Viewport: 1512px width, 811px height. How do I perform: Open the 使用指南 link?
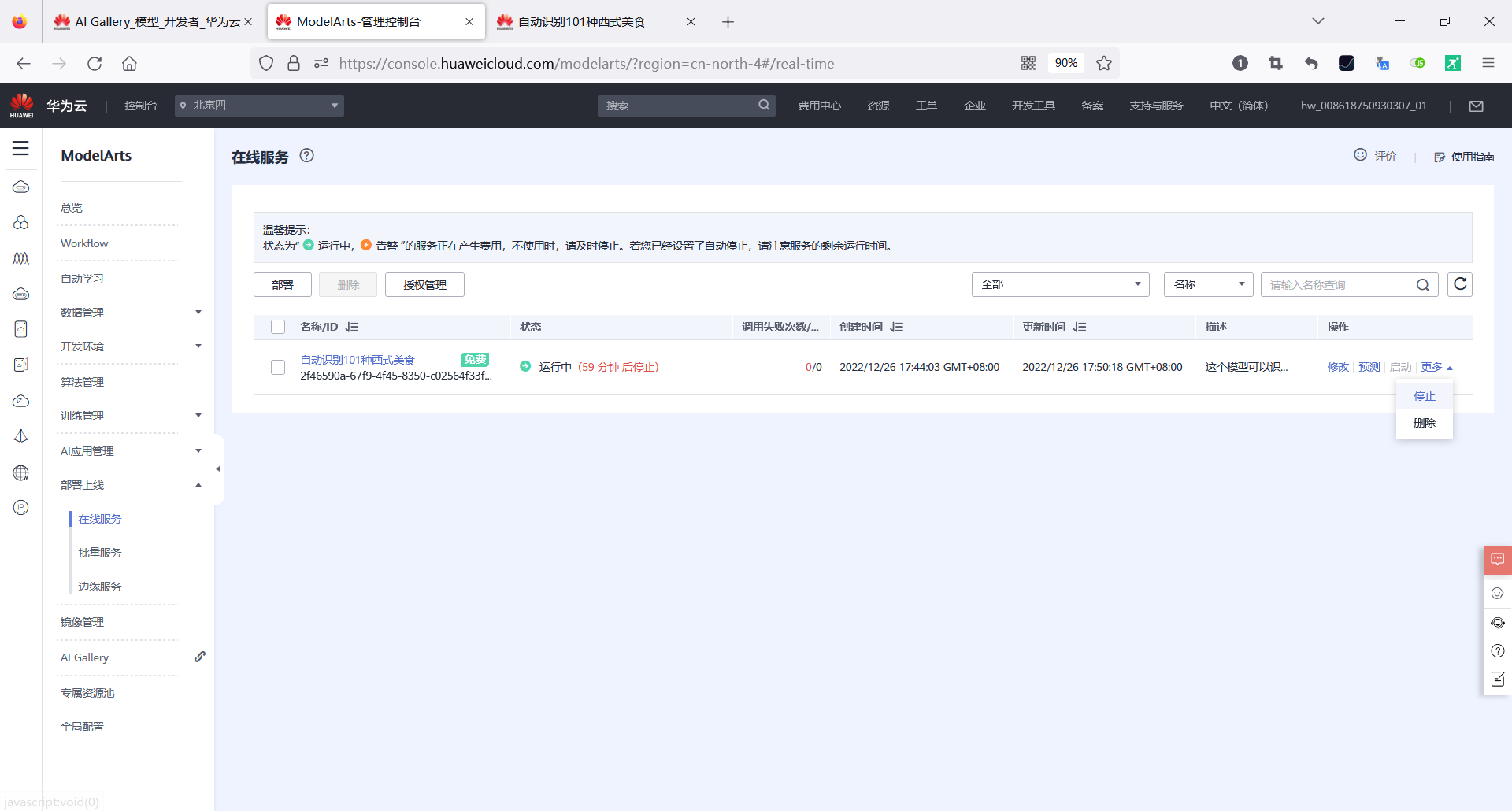1465,157
